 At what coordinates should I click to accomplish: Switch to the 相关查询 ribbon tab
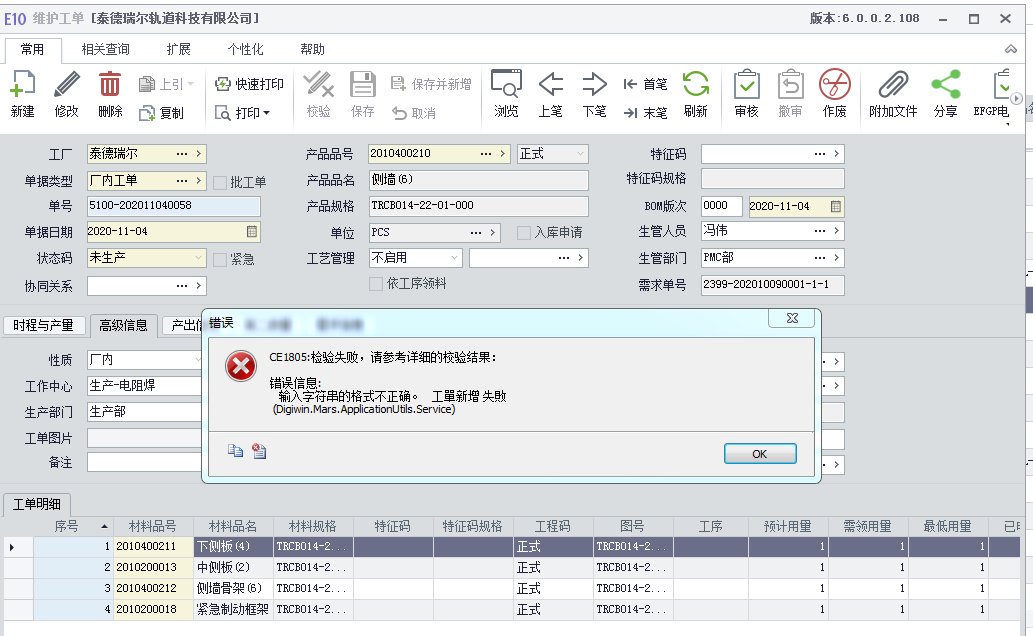click(x=105, y=49)
